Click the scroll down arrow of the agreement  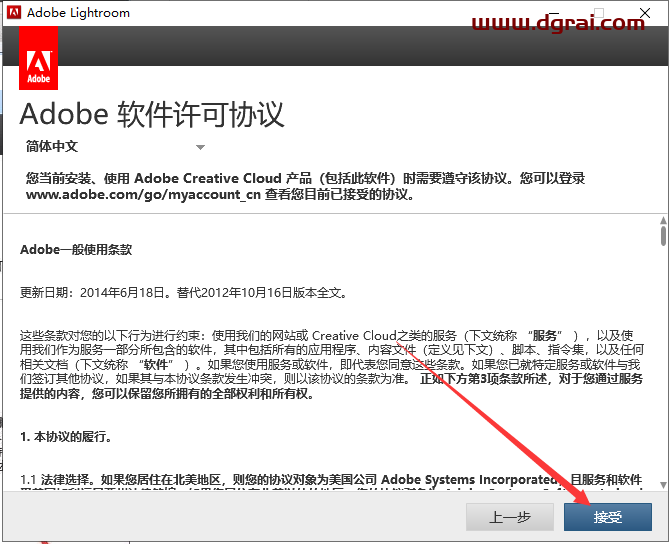663,485
